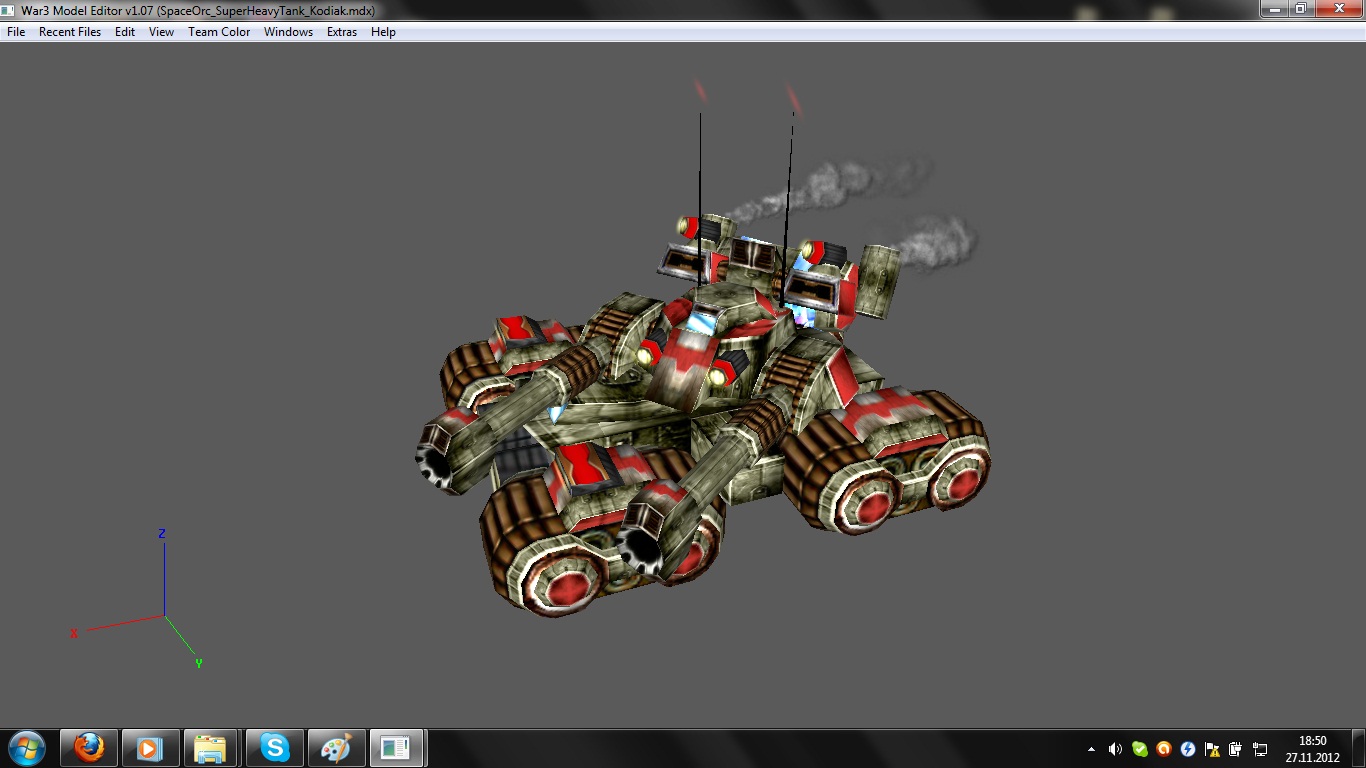This screenshot has height=768, width=1366.
Task: Open the media player taskbar icon
Action: pos(150,748)
